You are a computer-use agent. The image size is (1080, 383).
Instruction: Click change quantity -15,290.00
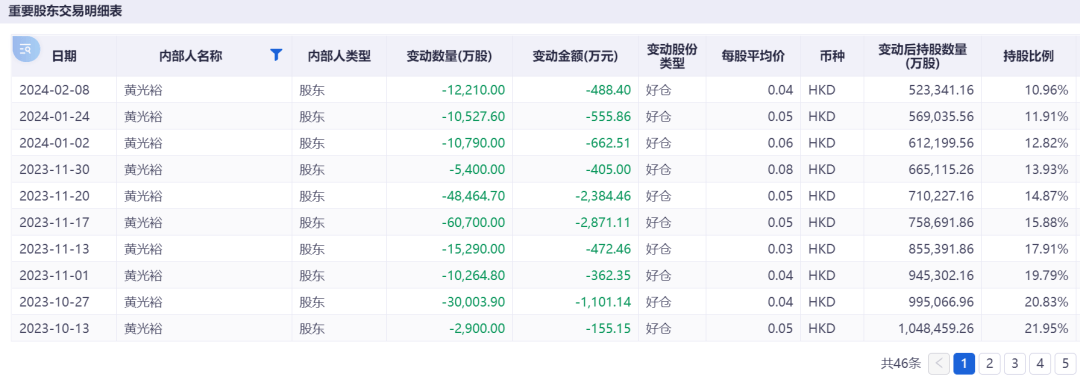tap(473, 249)
